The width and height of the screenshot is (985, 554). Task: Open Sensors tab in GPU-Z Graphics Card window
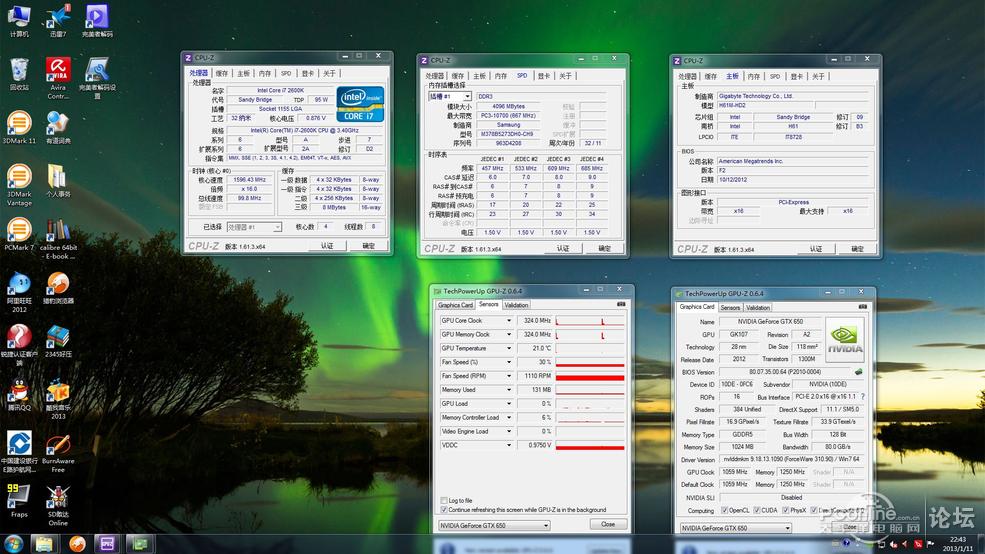coord(730,308)
